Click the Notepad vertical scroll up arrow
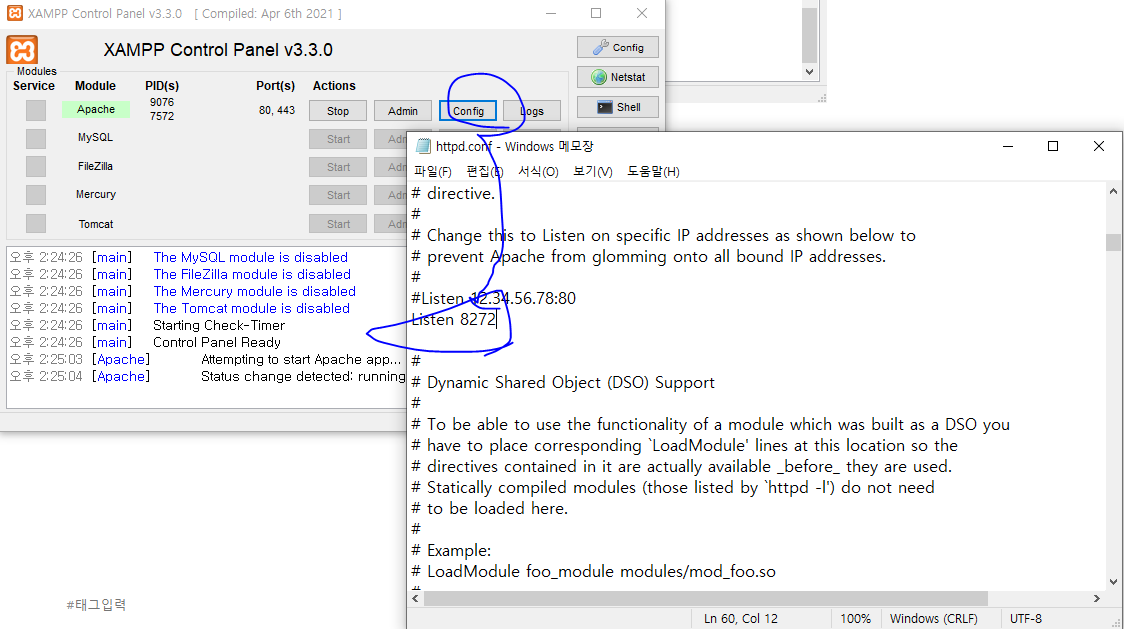 point(1113,191)
